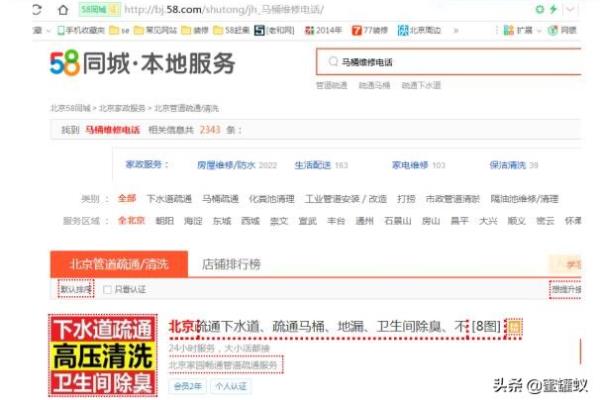
Task: Click the green circle icon in address bar
Action: tap(540, 9)
